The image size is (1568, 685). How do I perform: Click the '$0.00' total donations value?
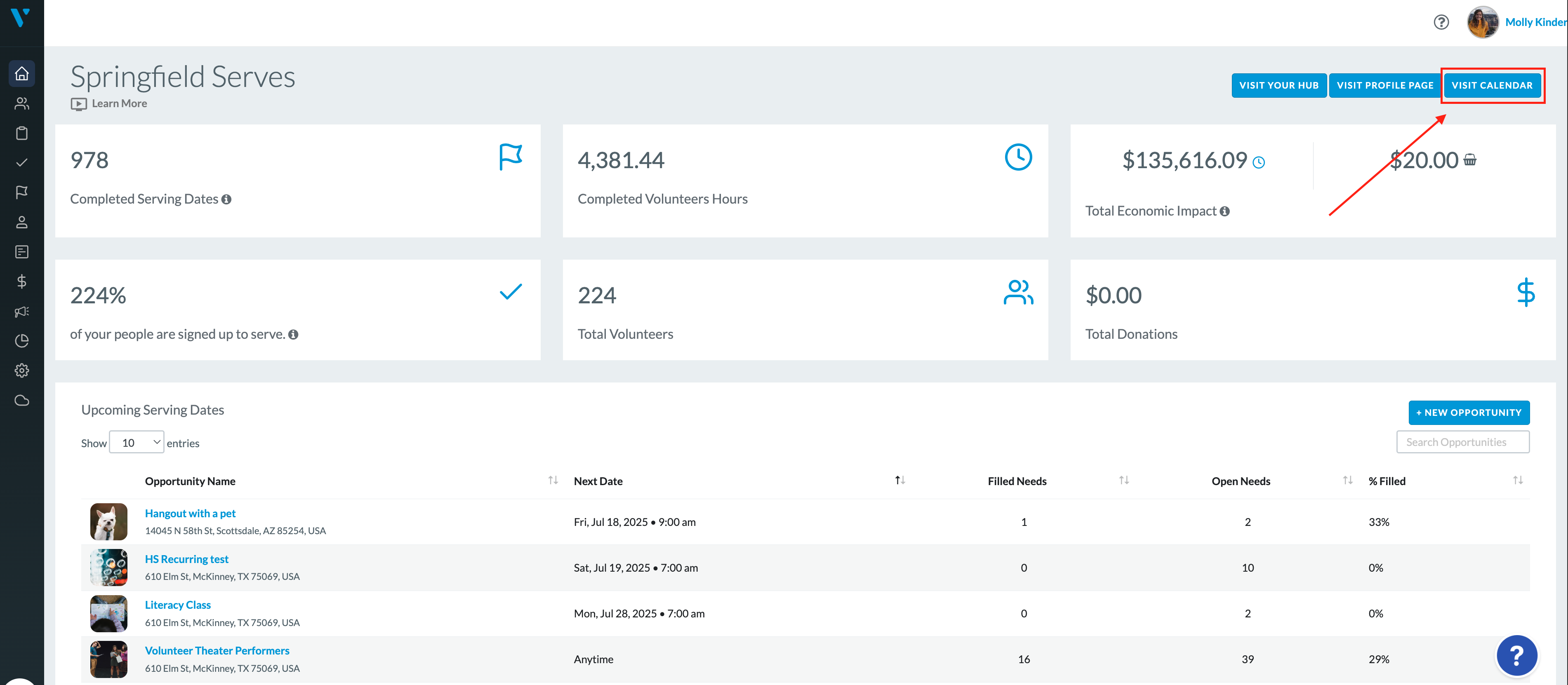click(x=1113, y=296)
